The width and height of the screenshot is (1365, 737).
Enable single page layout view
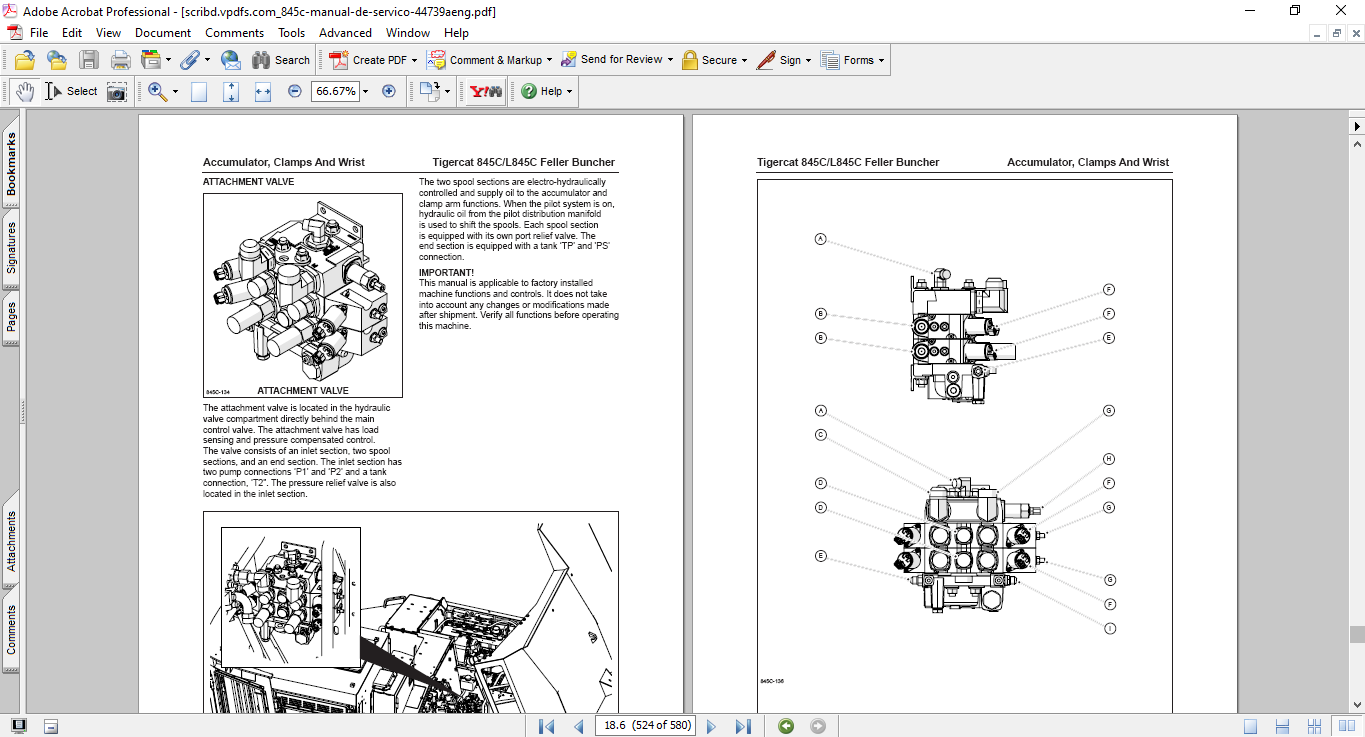pyautogui.click(x=1250, y=726)
